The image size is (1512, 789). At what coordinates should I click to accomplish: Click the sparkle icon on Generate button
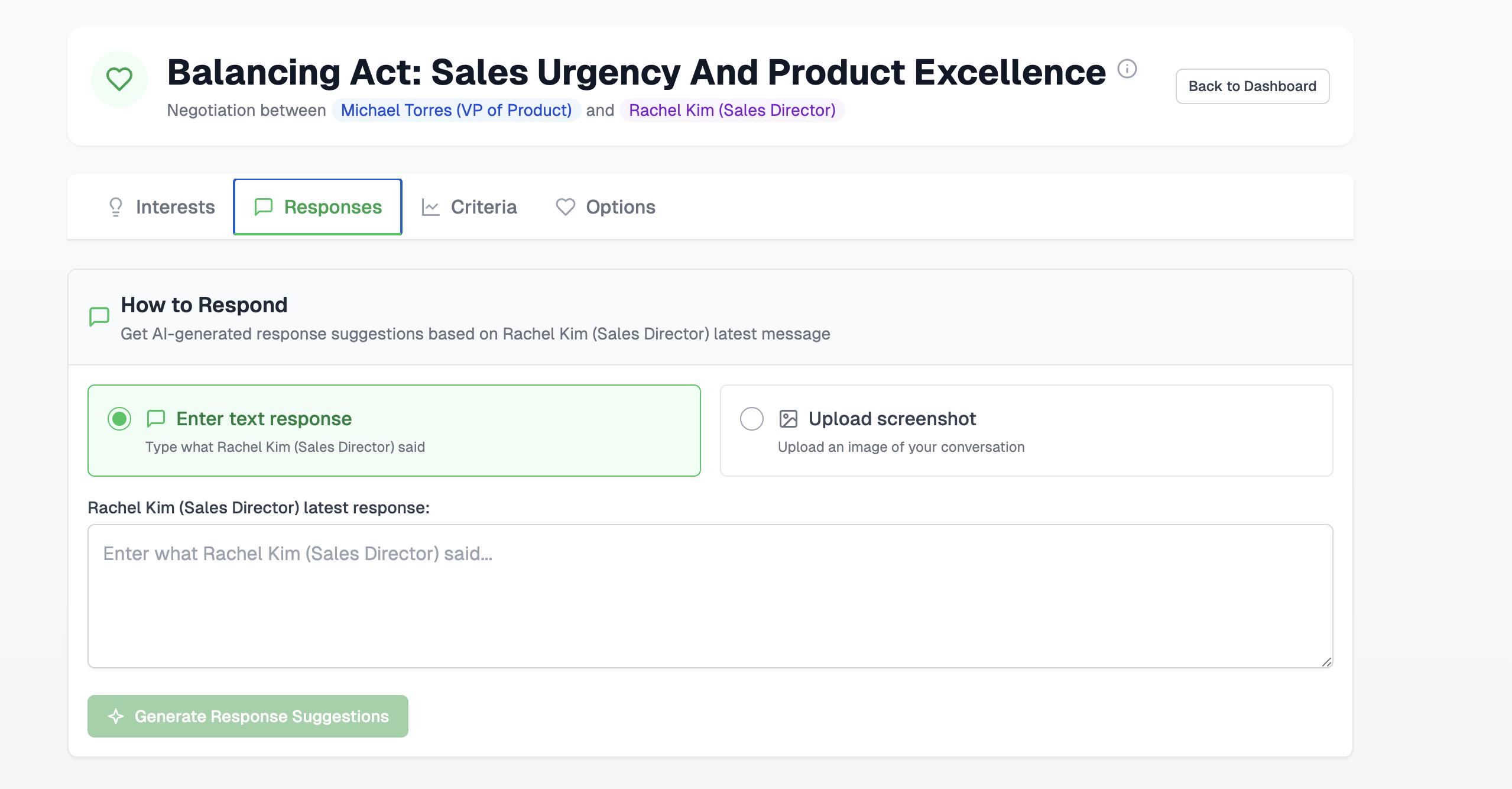pyautogui.click(x=116, y=716)
